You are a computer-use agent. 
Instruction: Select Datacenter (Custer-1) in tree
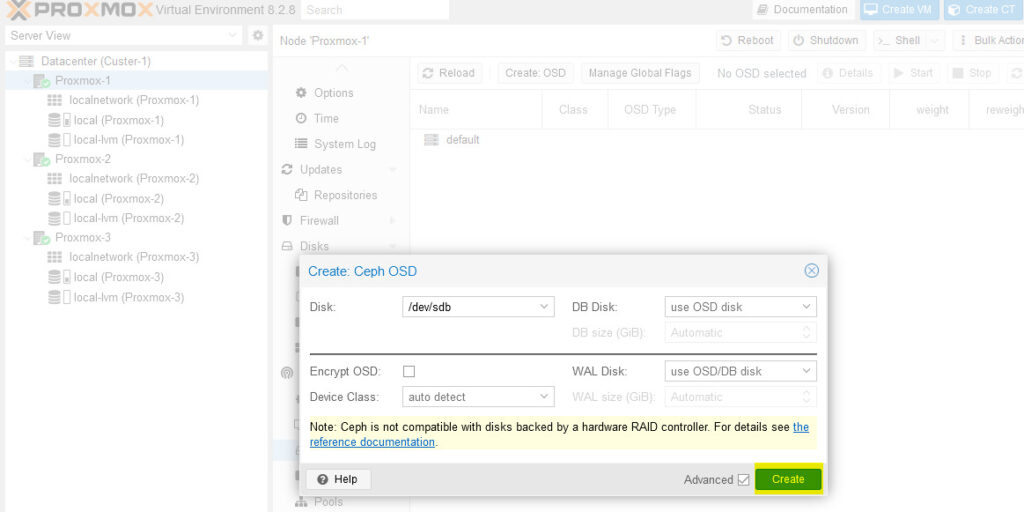pyautogui.click(x=95, y=61)
